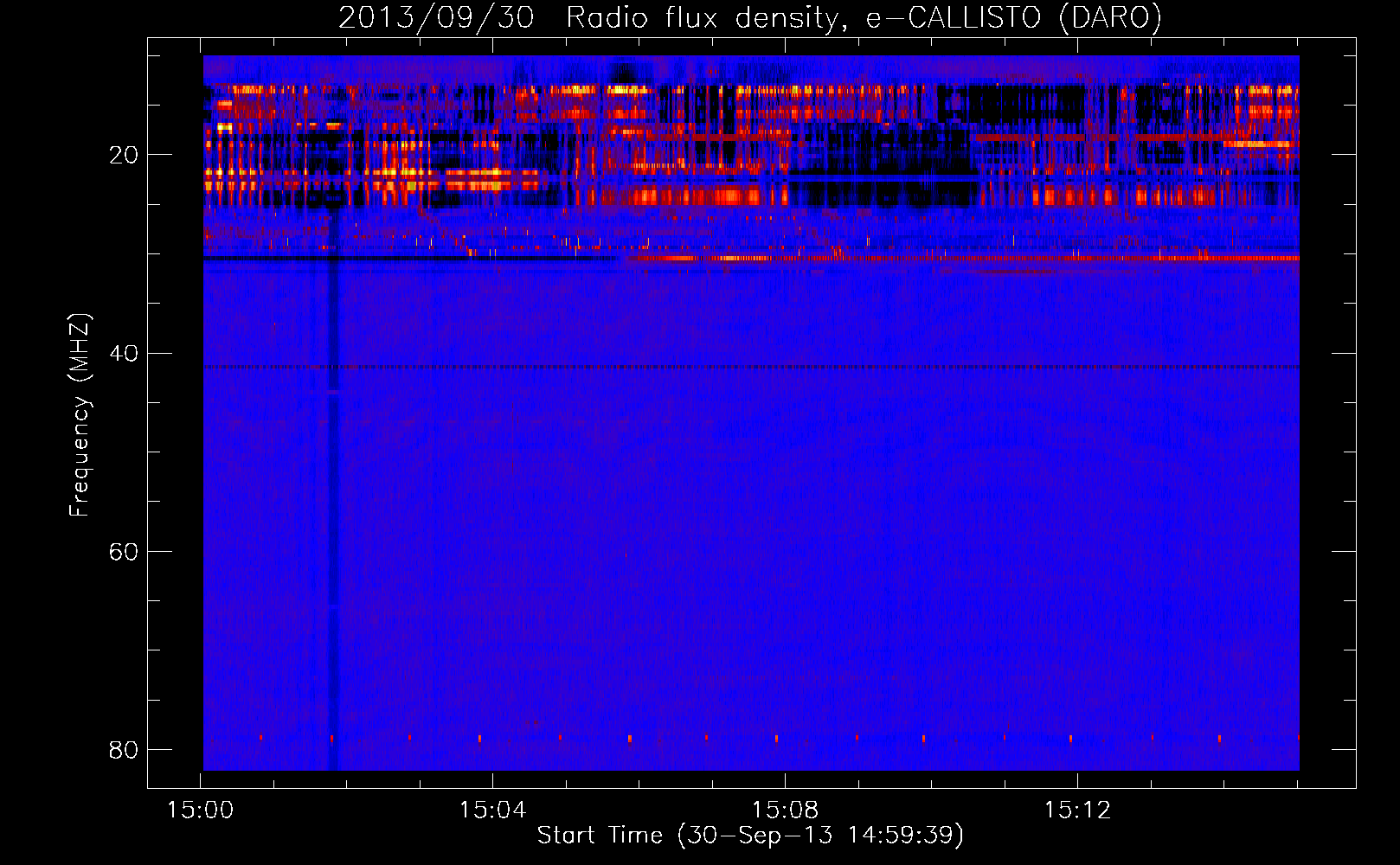Click the 40 frequency tick label

point(124,354)
